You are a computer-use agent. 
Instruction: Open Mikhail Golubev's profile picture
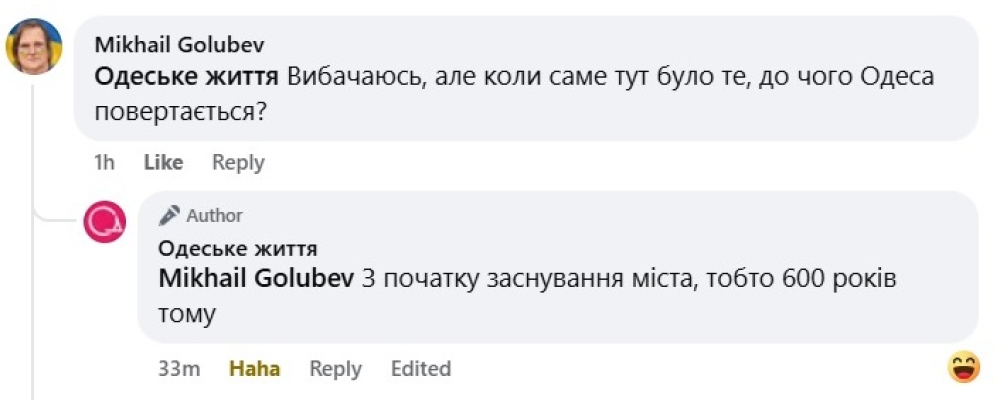coord(35,46)
